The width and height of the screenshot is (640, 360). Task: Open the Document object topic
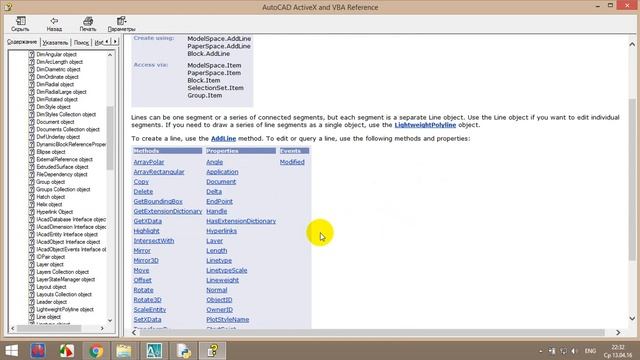tap(55, 122)
